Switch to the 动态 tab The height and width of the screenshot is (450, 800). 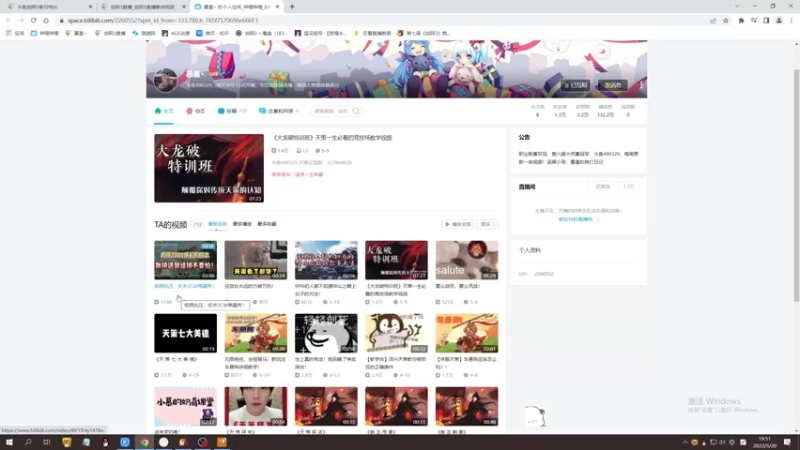point(196,111)
